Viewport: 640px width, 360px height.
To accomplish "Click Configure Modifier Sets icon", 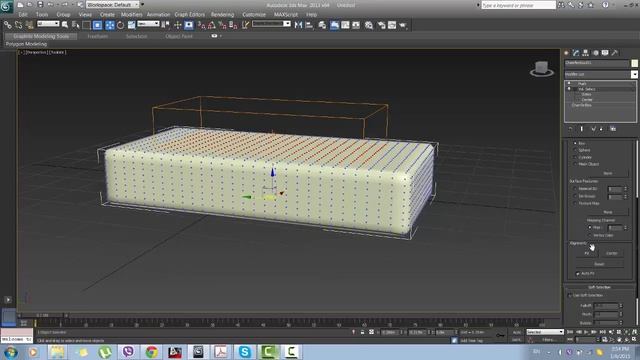I will click(x=613, y=129).
